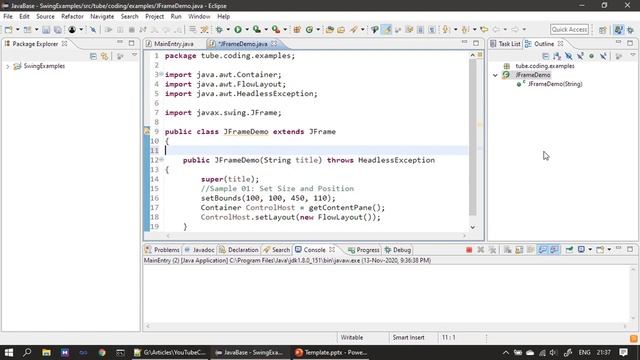Close the JFrameDemo.java editor tab

tap(274, 43)
